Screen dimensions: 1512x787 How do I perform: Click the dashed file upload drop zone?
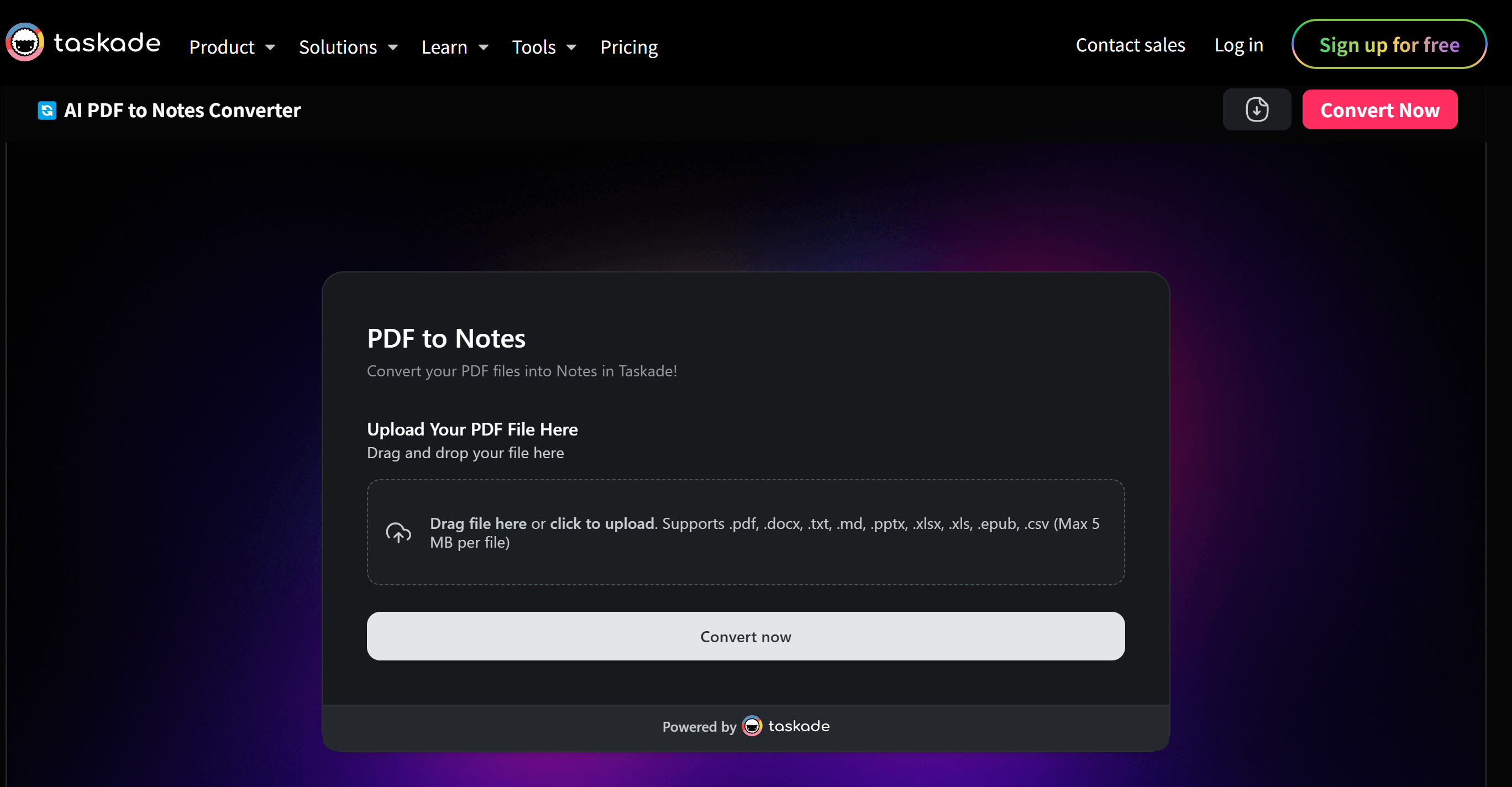746,532
